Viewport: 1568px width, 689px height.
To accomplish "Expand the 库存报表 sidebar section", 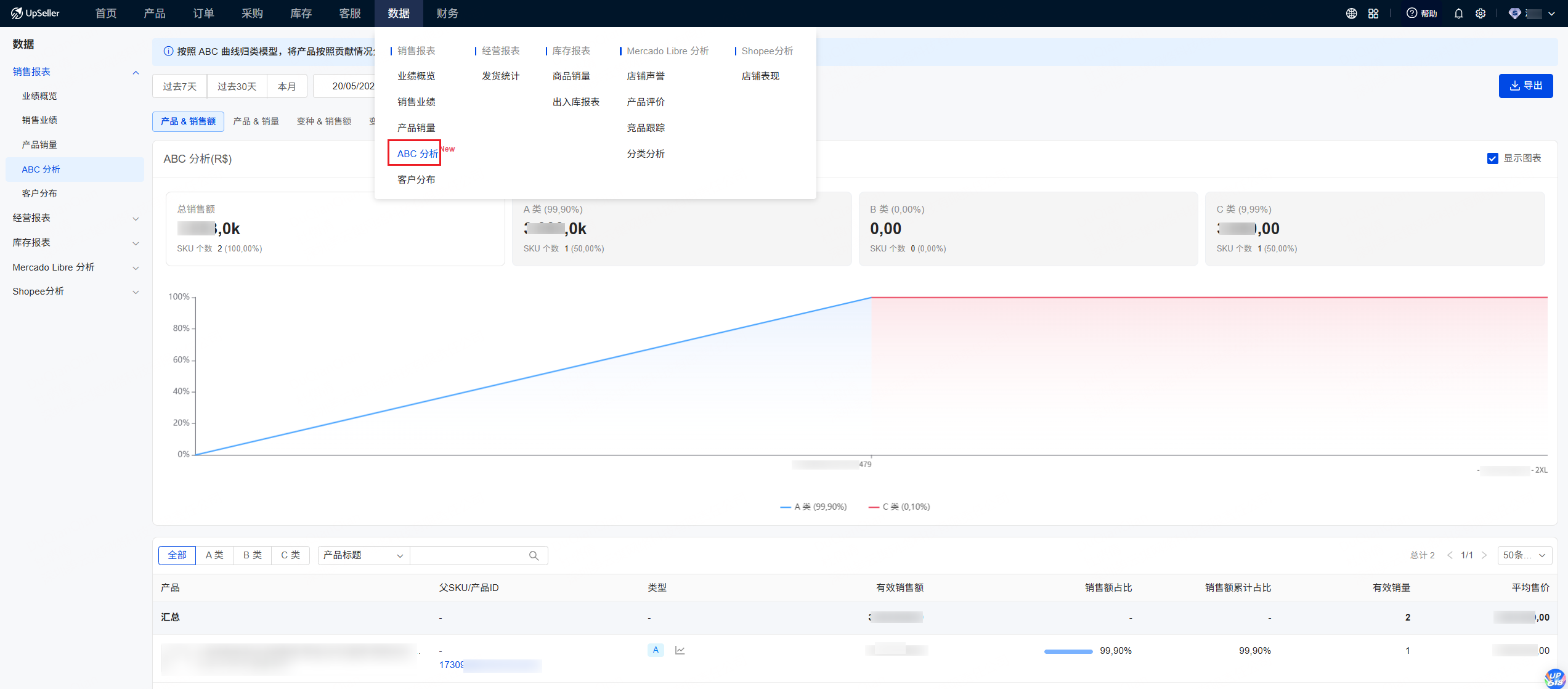I will 136,243.
